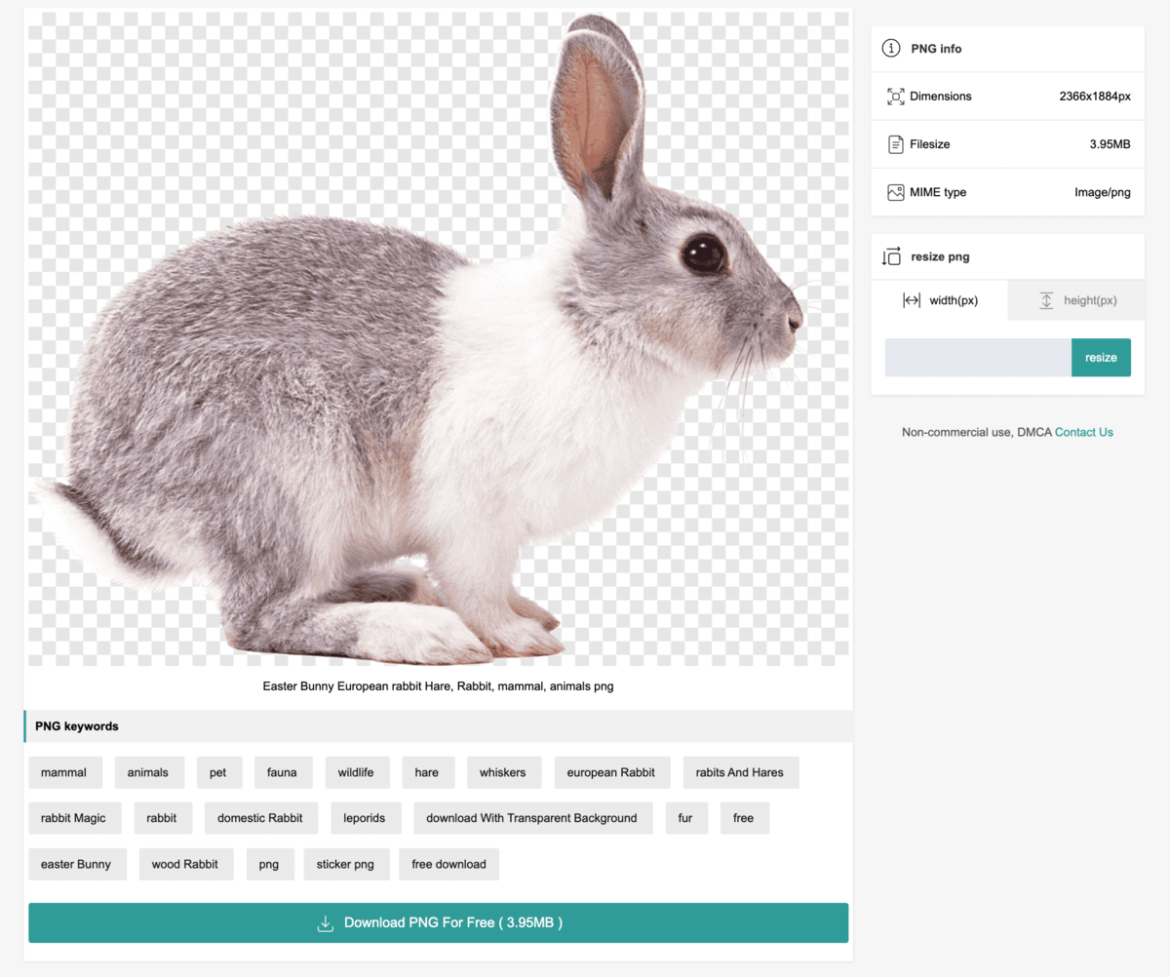
Task: Click the rabbit image preview
Action: pos(438,337)
